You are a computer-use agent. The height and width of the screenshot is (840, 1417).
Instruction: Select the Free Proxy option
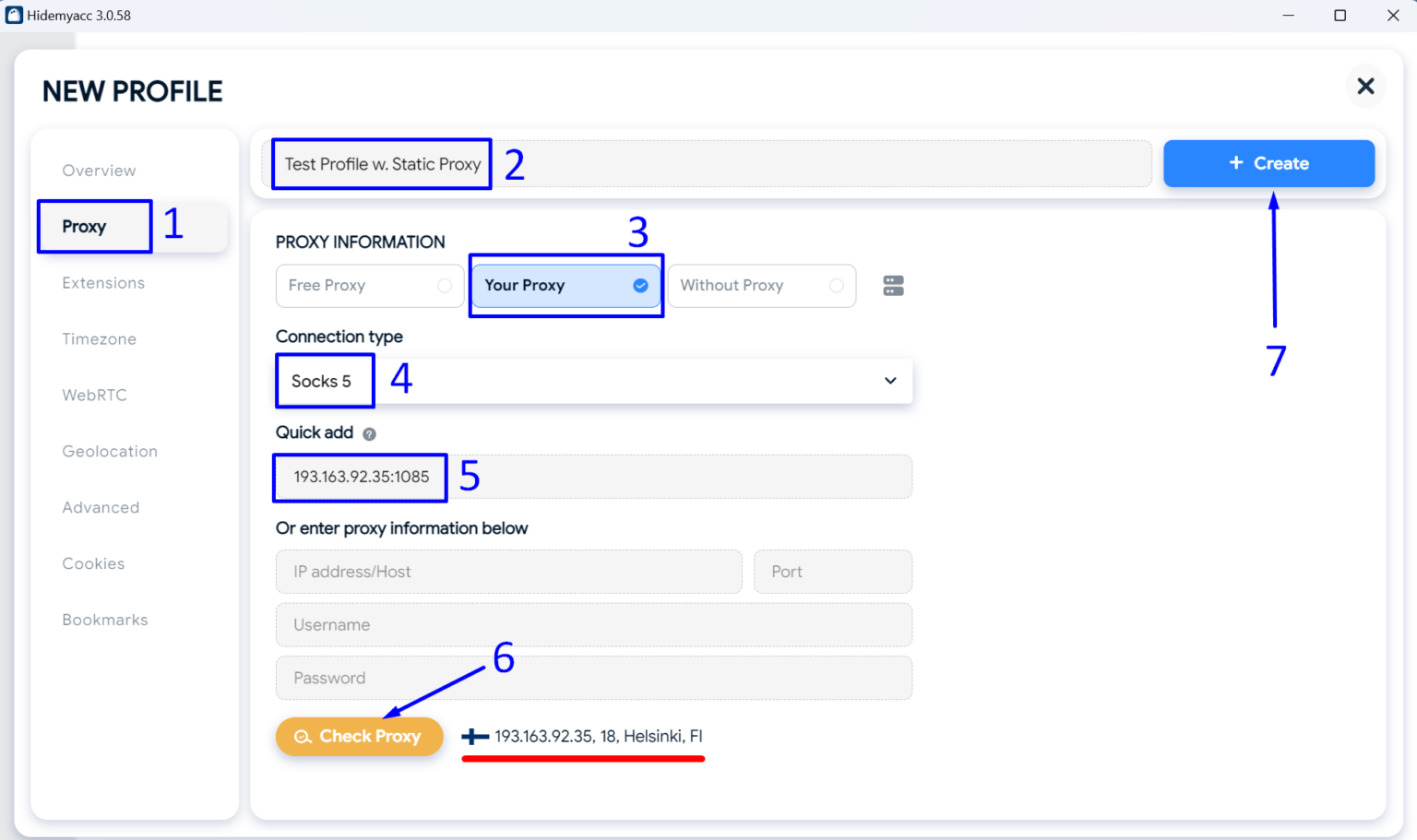369,286
